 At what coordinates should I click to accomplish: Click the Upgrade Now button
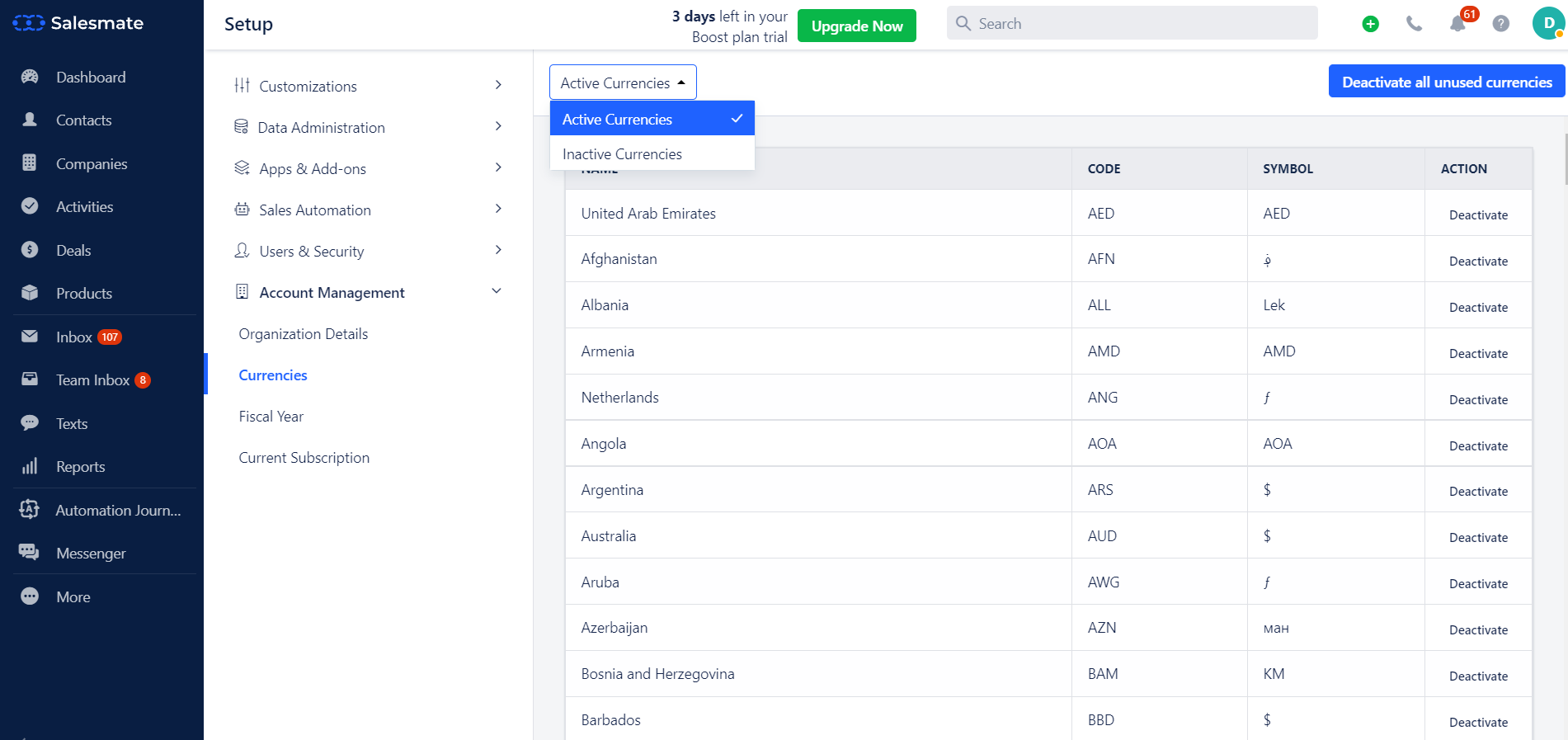click(x=857, y=26)
